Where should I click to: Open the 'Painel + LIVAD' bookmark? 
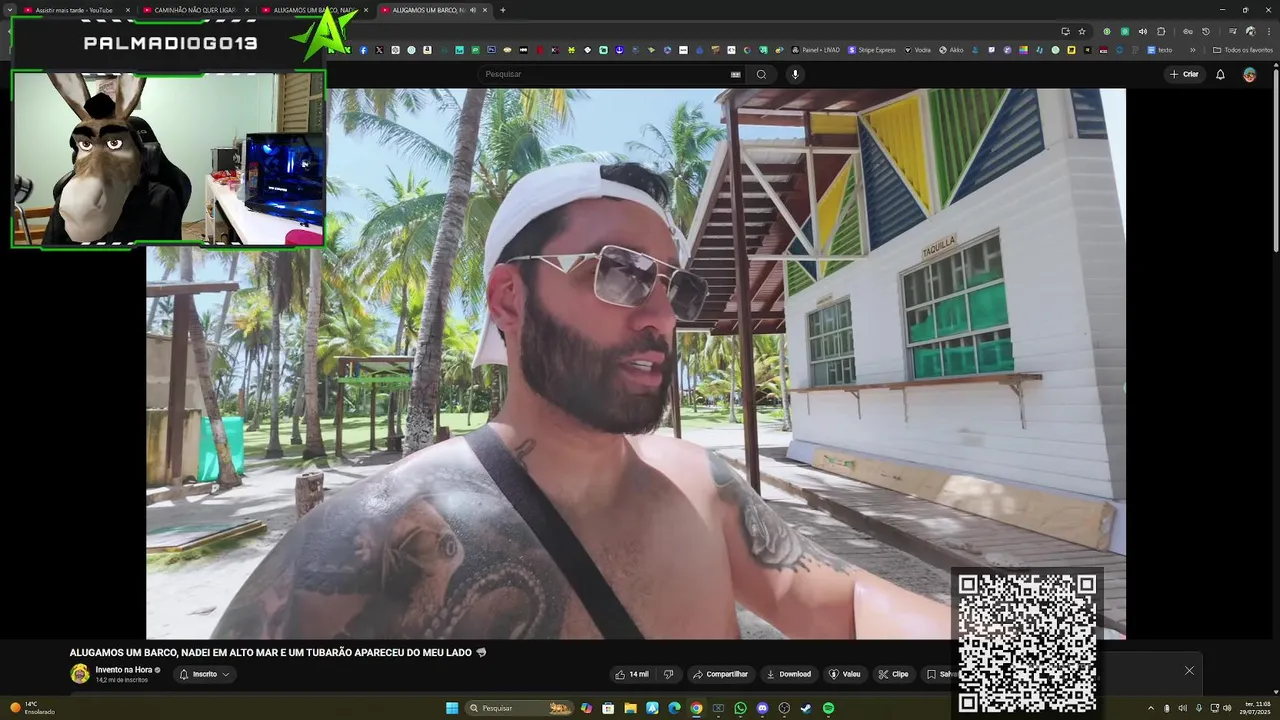[x=815, y=50]
